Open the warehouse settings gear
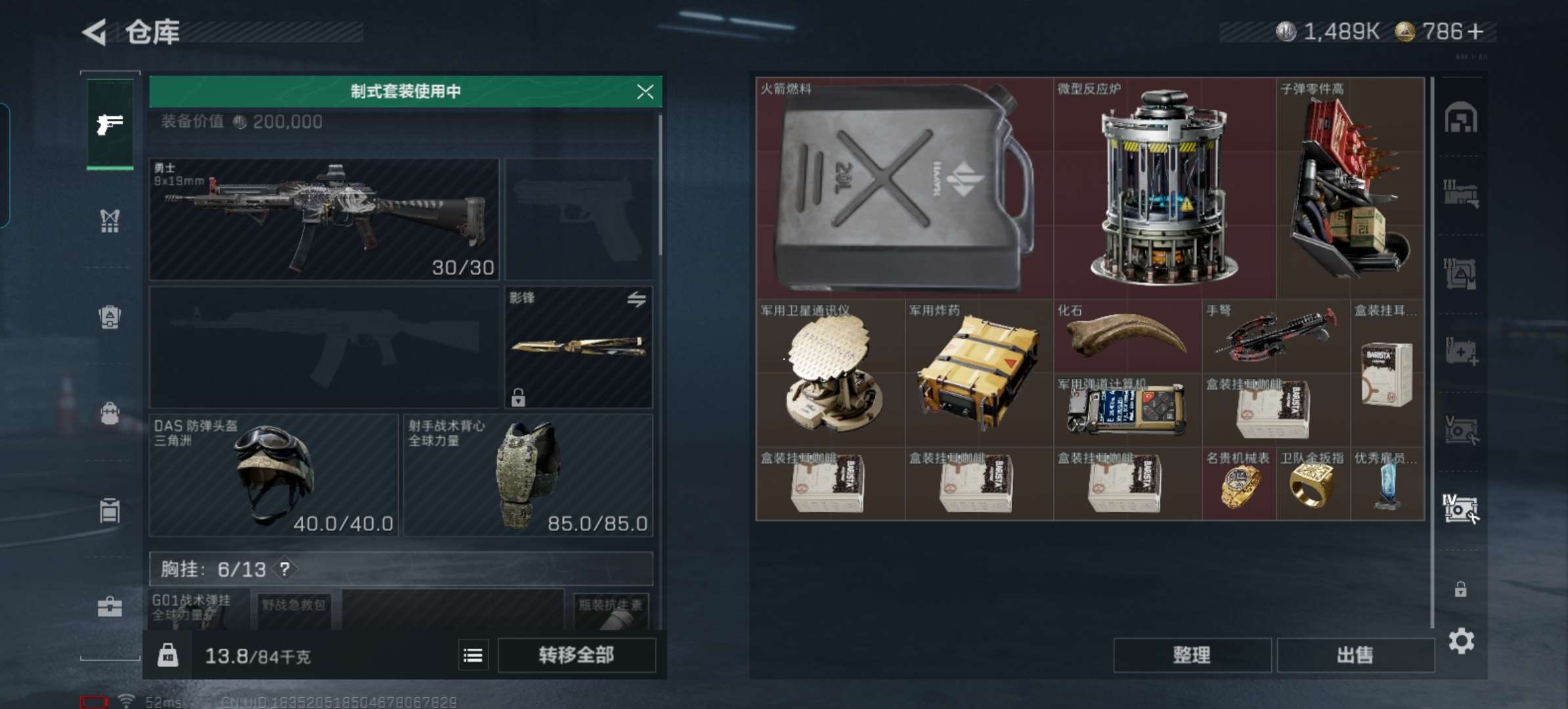1568x709 pixels. pyautogui.click(x=1461, y=641)
